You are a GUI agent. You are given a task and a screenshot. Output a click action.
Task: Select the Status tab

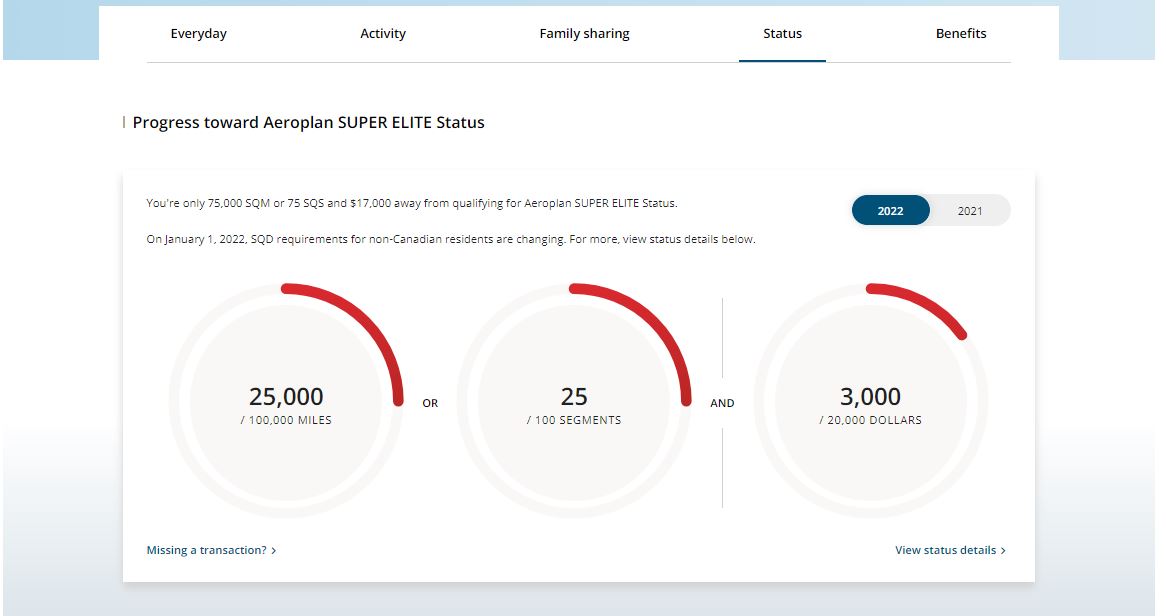pyautogui.click(x=782, y=33)
